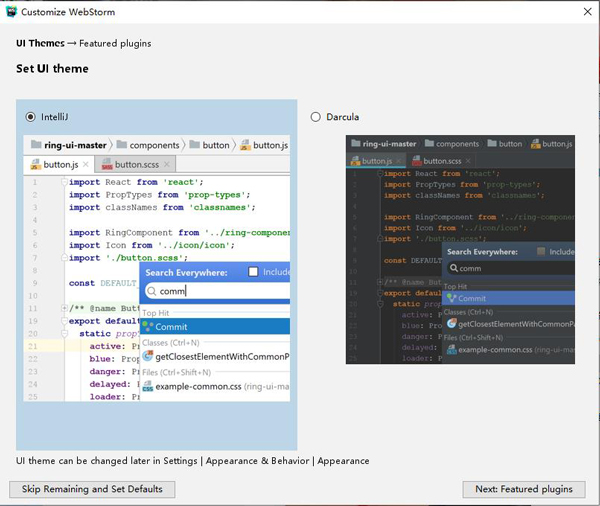
Task: Collapse the export default fold marker in Darcula preview
Action: [x=380, y=293]
